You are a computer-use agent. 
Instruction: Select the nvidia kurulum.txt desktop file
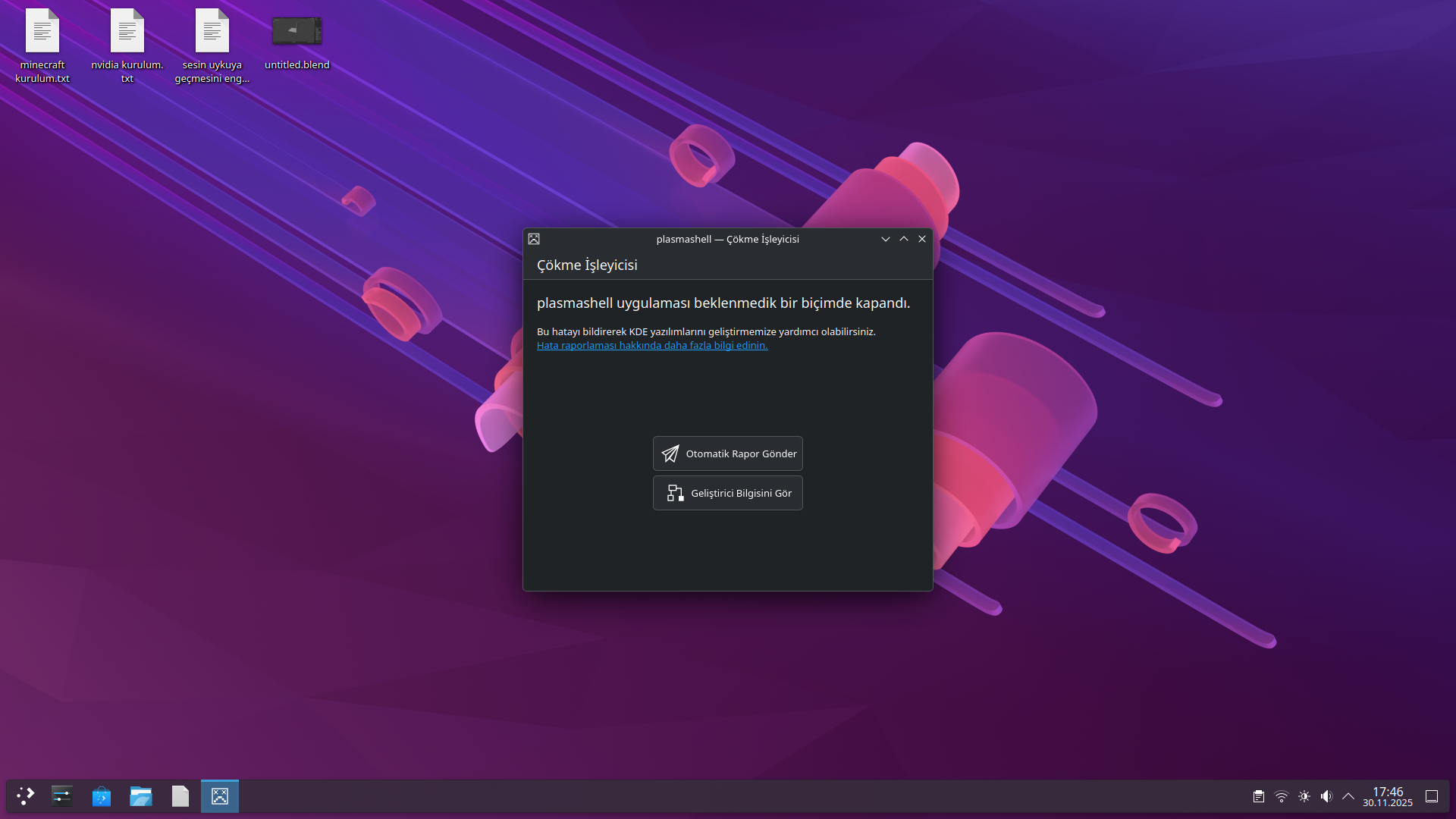tap(127, 45)
